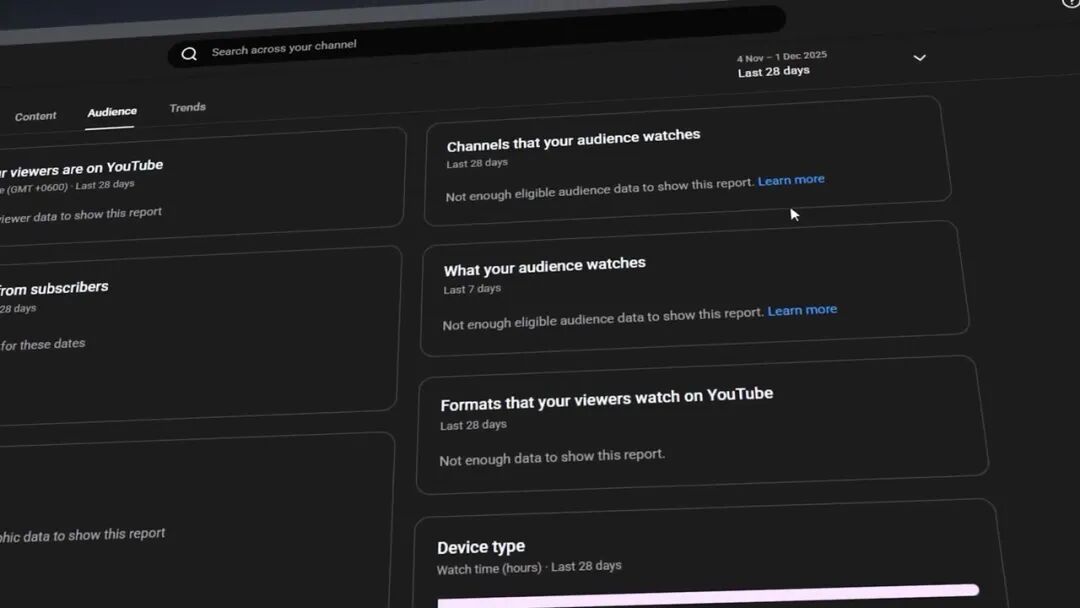Viewport: 1080px width, 608px height.
Task: Click the '4 Nov – 1 Dec 2025' date label
Action: [782, 57]
